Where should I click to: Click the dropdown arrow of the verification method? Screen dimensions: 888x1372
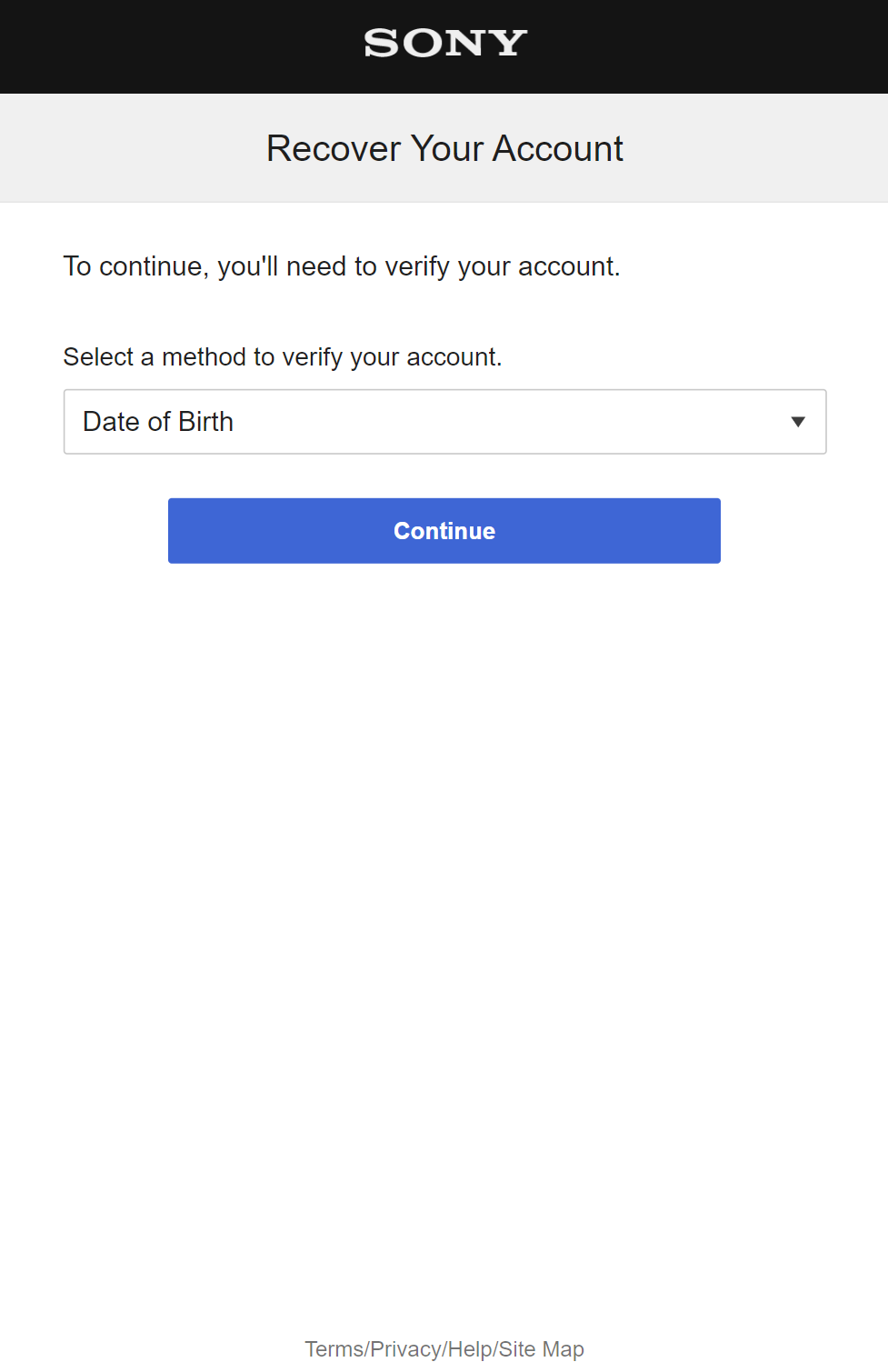coord(798,422)
